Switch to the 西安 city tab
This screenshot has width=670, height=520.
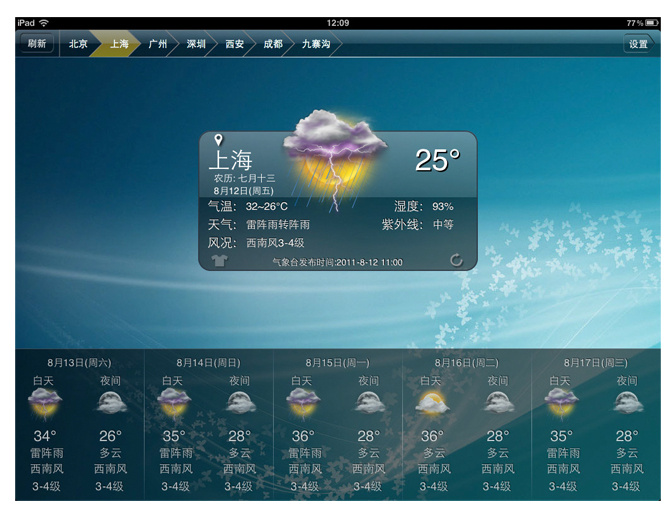[x=234, y=44]
